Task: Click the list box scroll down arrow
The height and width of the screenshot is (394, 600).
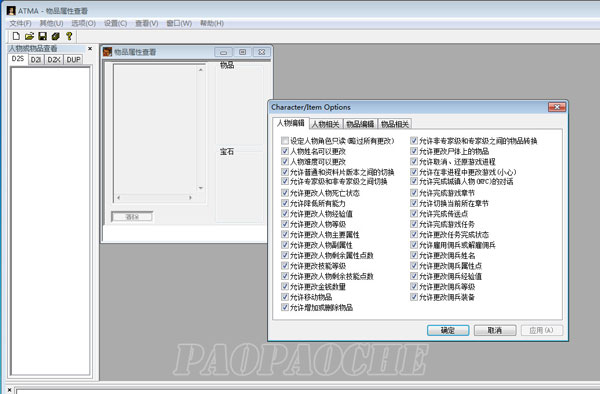Action: point(201,188)
